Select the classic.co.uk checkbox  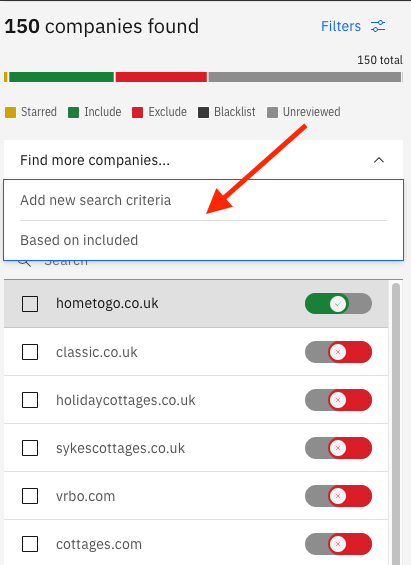pos(30,352)
